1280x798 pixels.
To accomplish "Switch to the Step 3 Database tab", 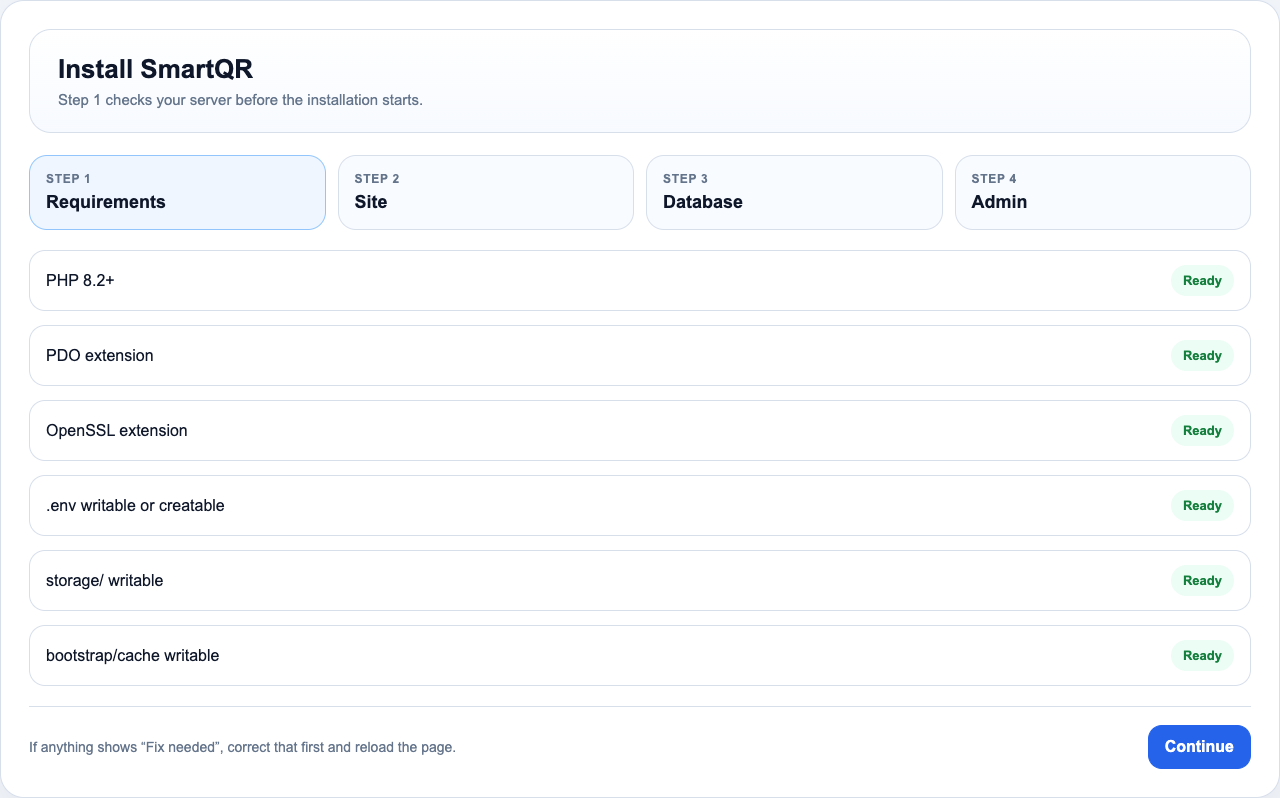I will pyautogui.click(x=794, y=192).
